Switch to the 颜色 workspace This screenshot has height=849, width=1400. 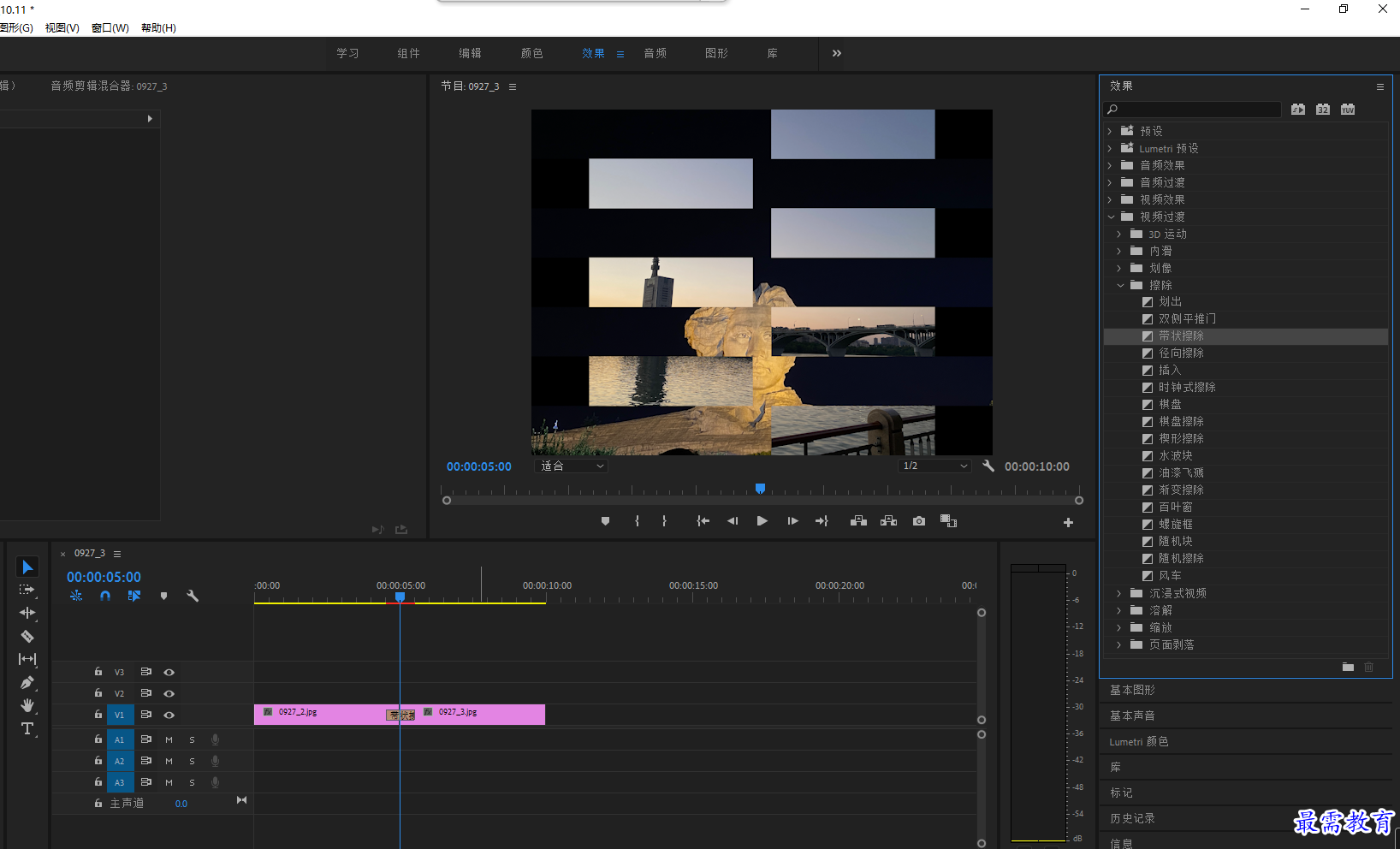531,53
